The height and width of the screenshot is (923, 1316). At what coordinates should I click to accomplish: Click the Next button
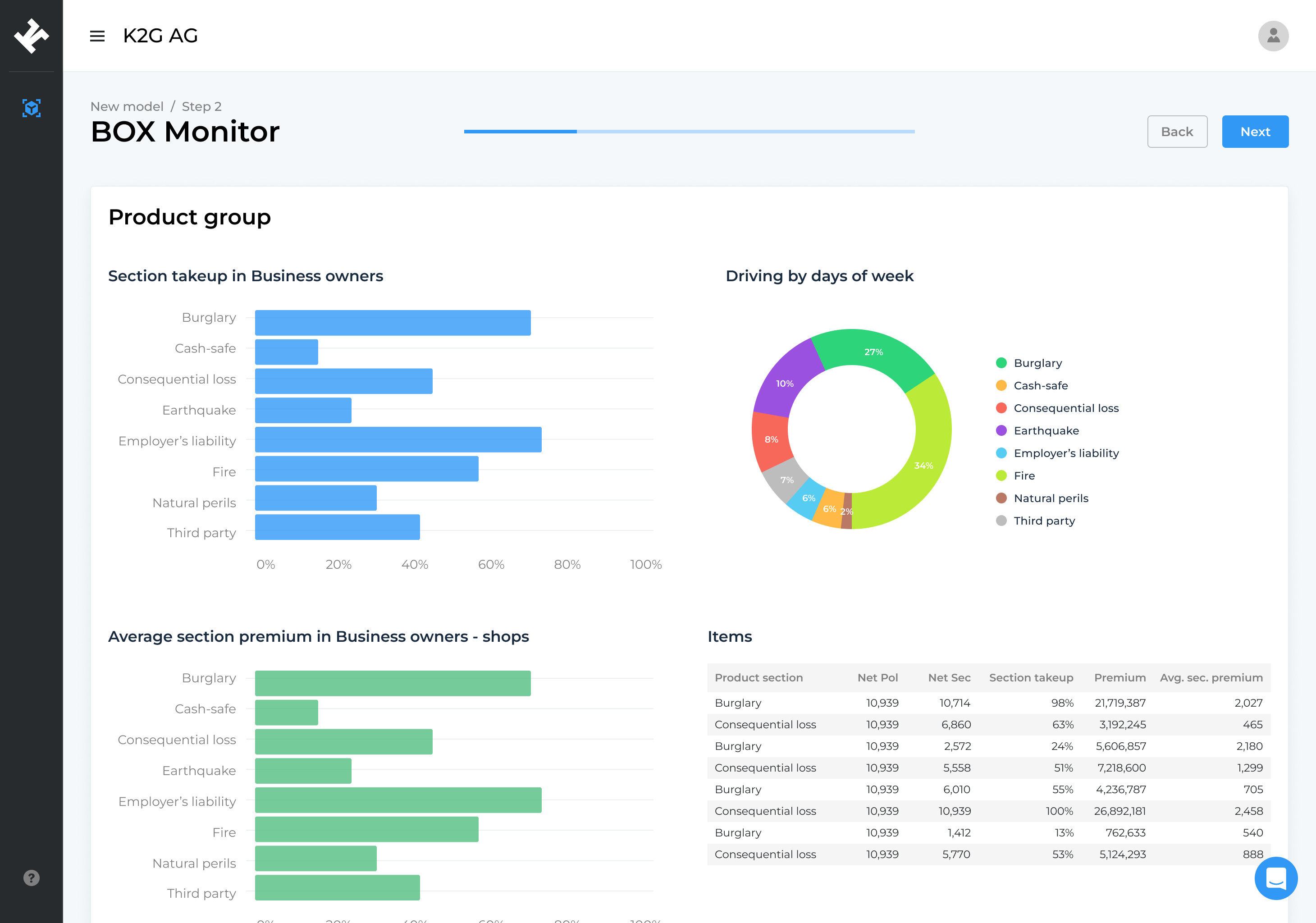[1255, 132]
